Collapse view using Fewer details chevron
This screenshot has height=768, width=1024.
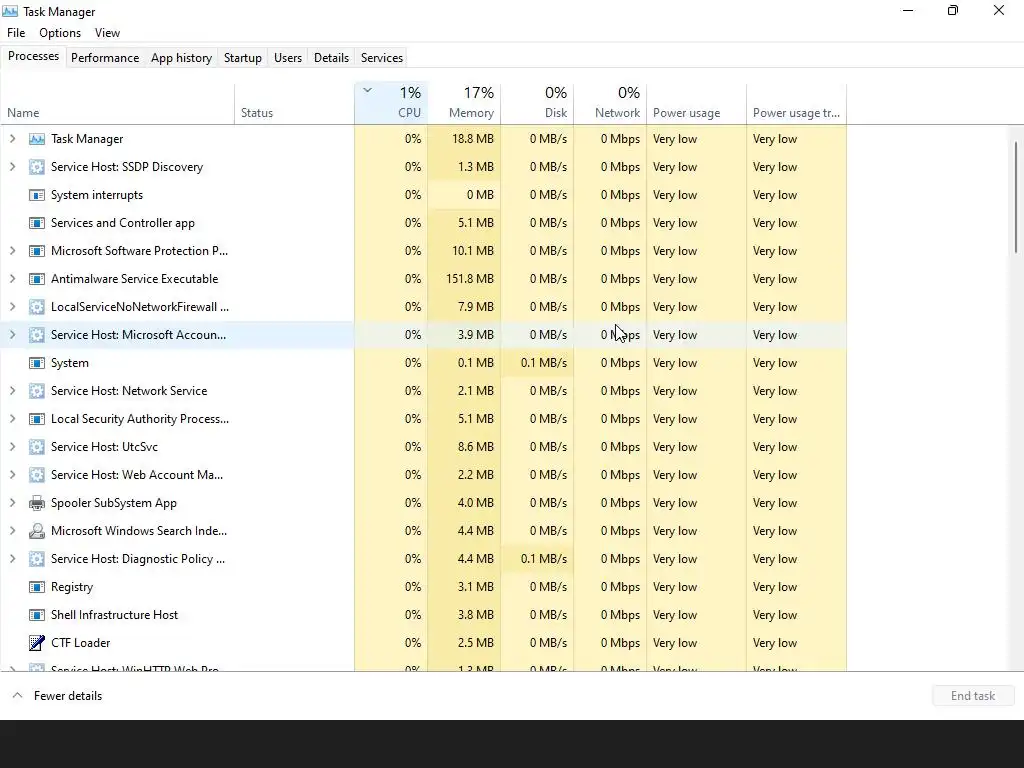(18, 696)
